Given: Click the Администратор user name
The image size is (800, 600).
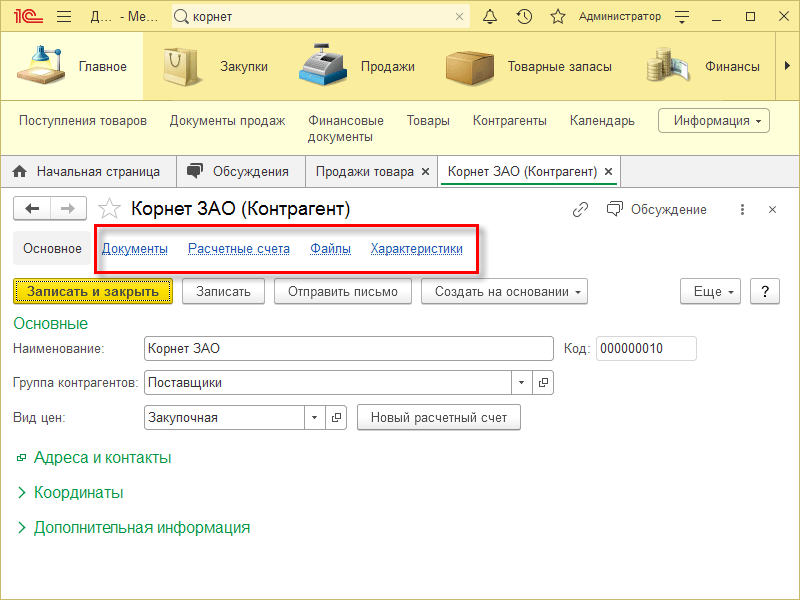Looking at the screenshot, I should [619, 17].
